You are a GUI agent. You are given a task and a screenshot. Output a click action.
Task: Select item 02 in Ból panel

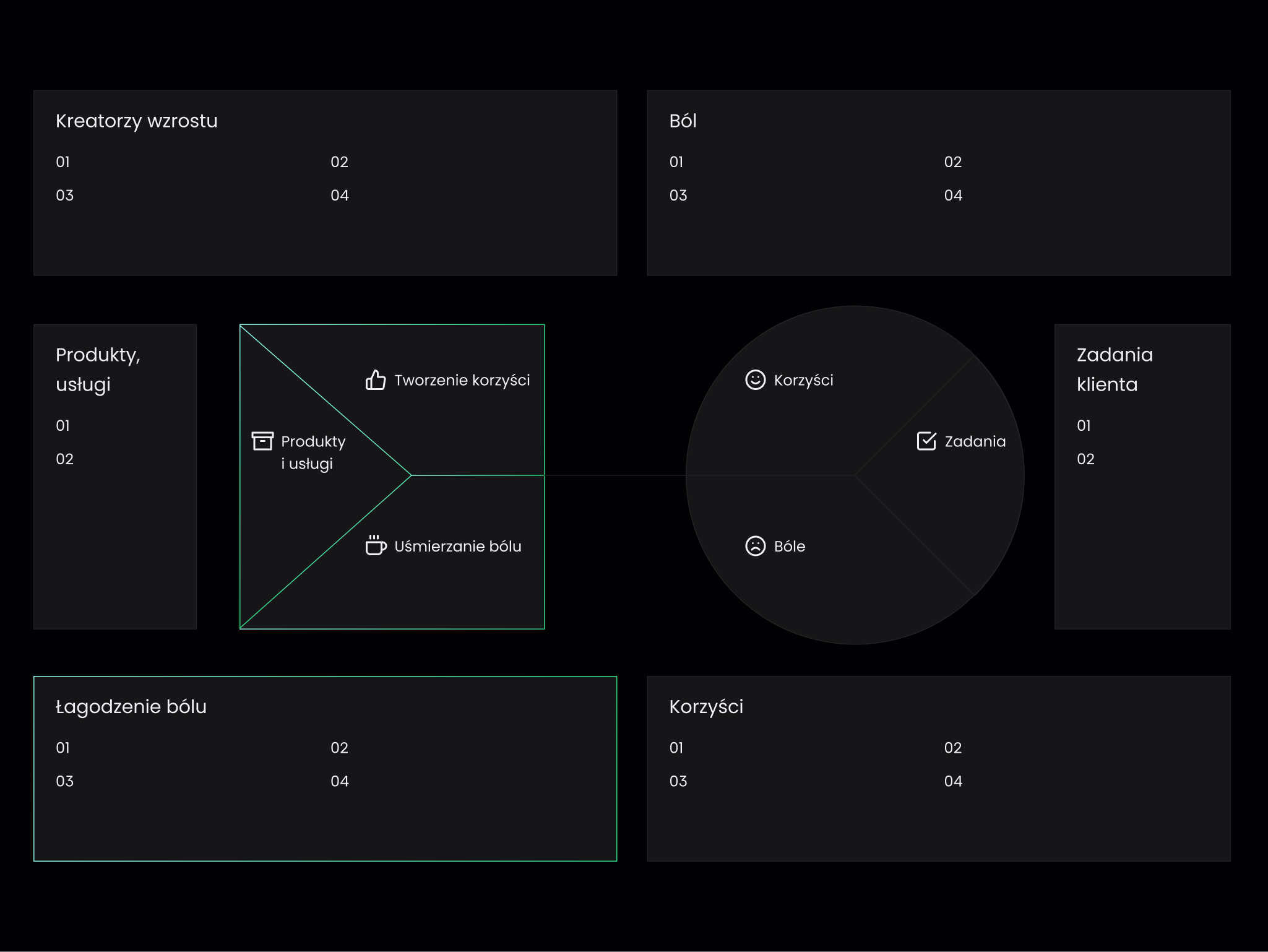tap(952, 162)
